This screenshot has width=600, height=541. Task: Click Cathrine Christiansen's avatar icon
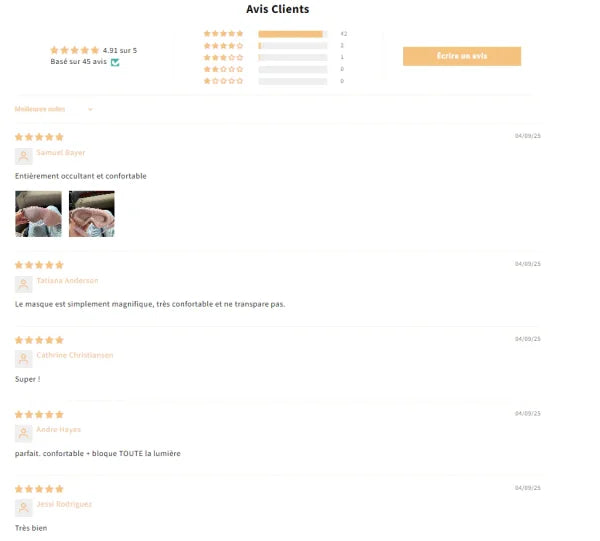point(23,359)
